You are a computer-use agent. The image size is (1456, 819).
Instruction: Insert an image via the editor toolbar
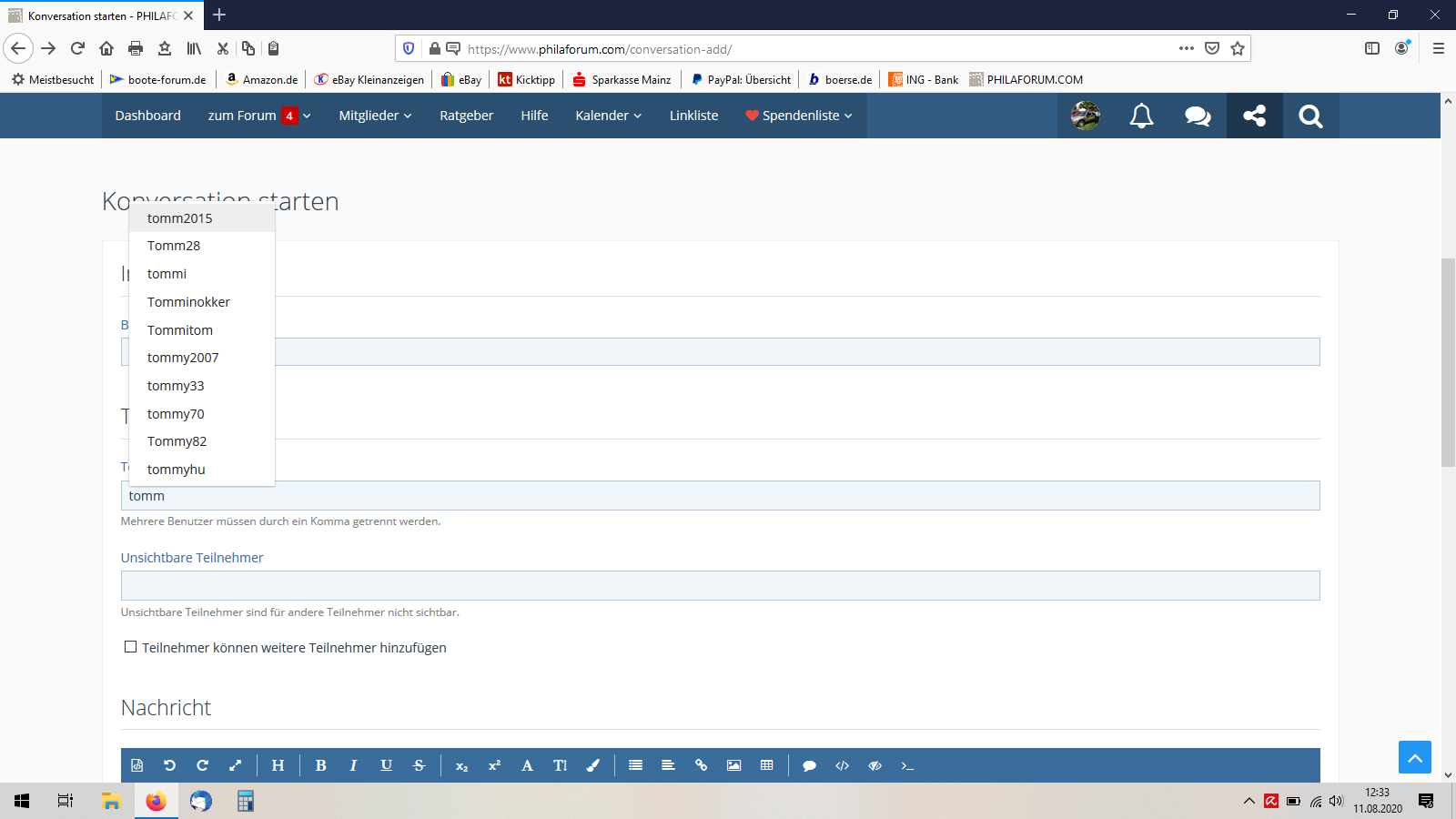[x=733, y=765]
